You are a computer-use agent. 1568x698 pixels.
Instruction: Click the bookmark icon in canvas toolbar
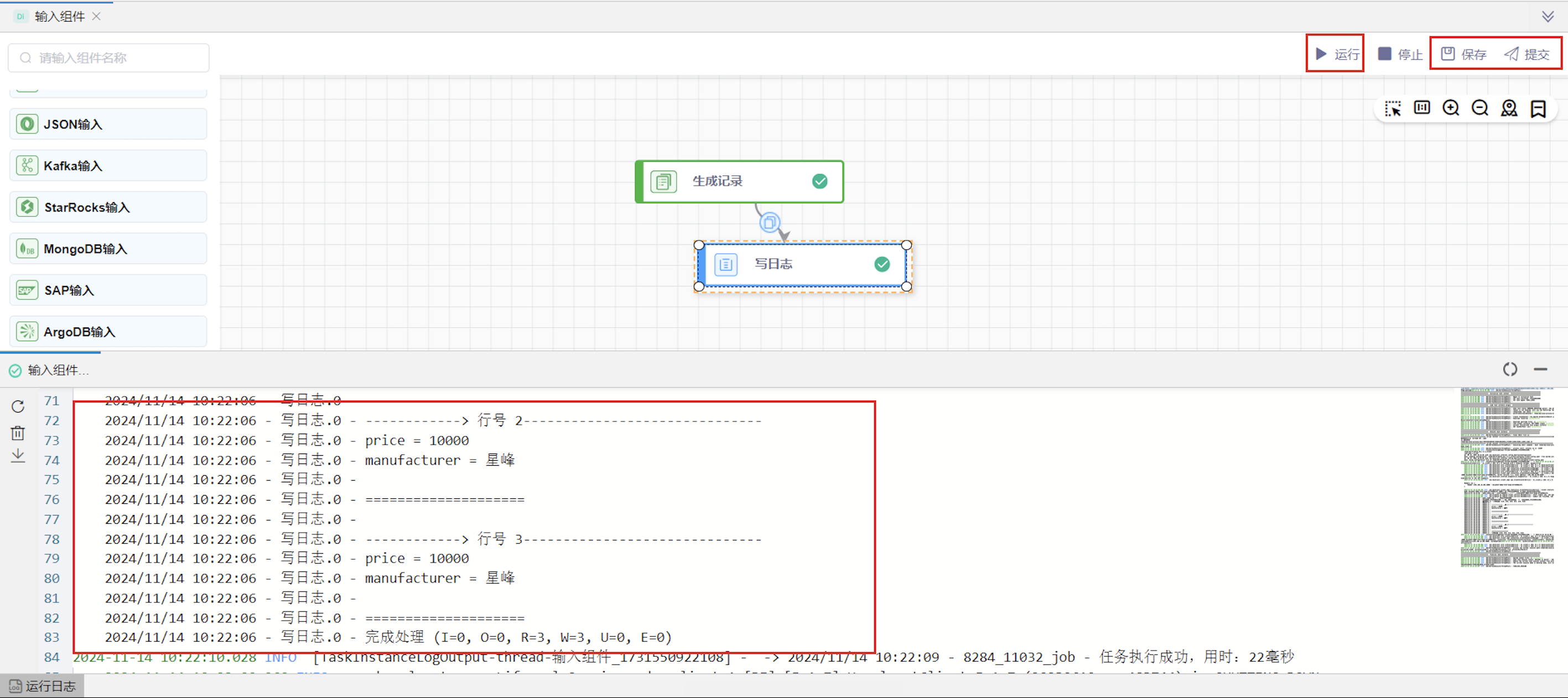click(1538, 109)
